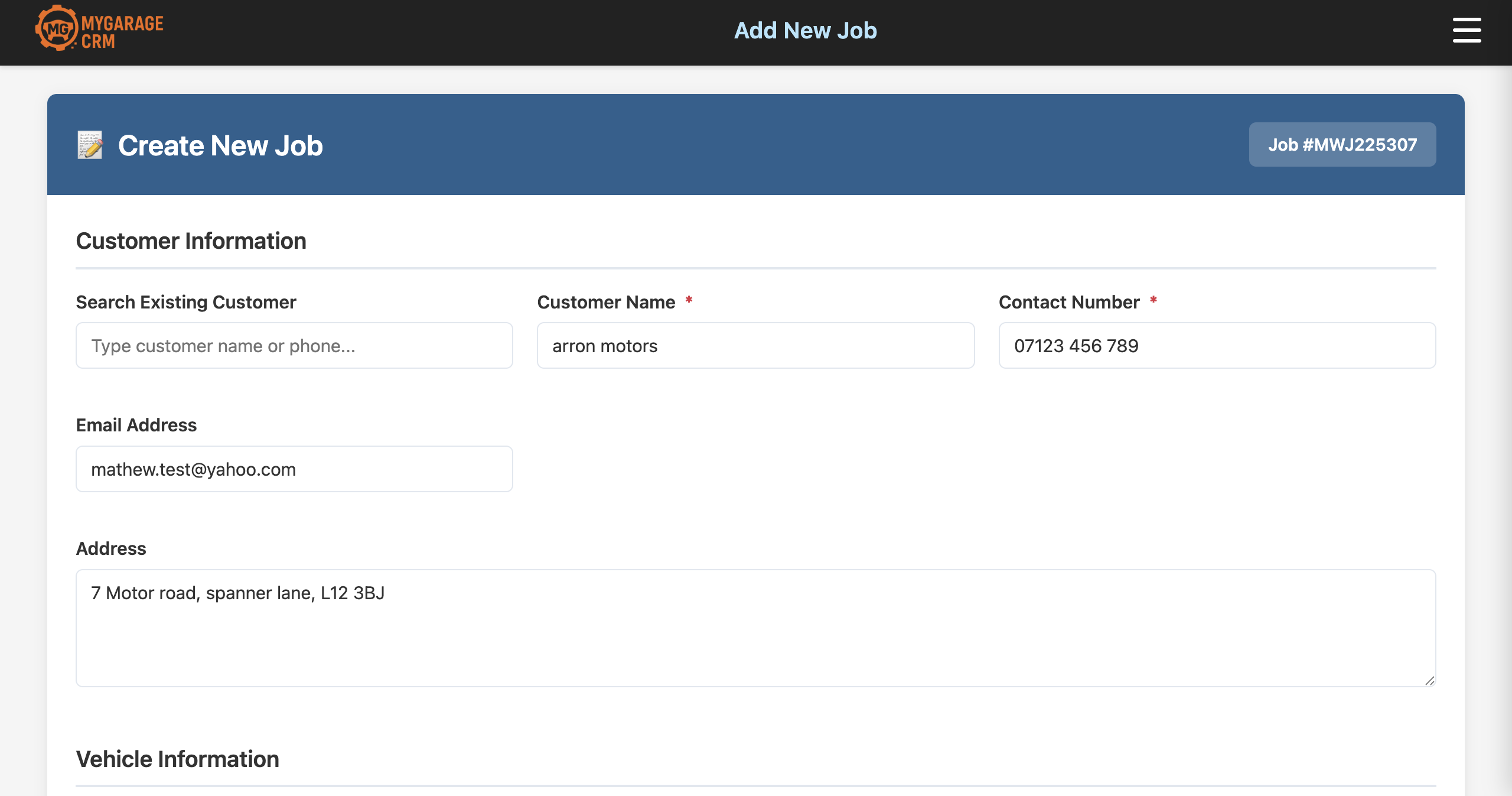The height and width of the screenshot is (796, 1512).
Task: Click the MG gear emblem in logo
Action: pos(57,28)
